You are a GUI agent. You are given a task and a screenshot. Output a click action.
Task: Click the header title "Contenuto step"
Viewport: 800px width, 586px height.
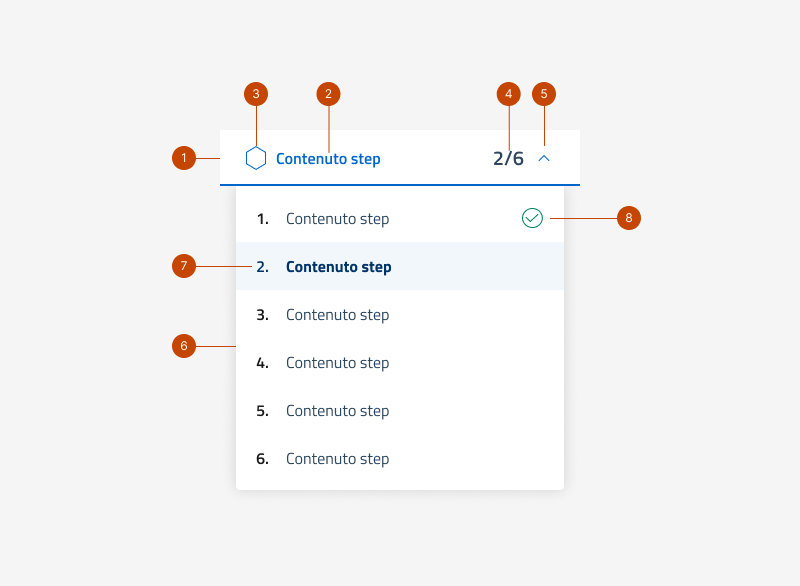[328, 159]
